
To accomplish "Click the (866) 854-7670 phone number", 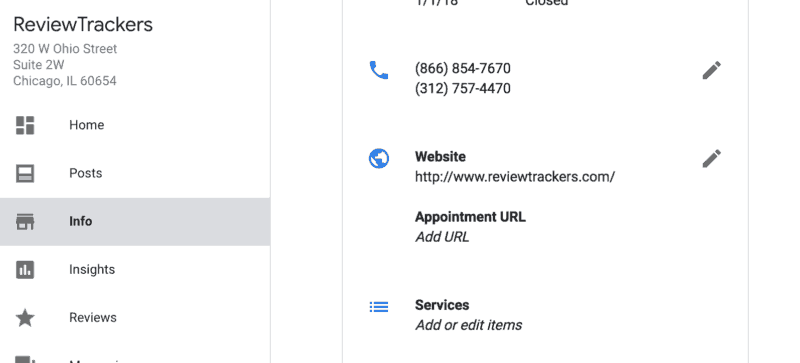I will click(x=463, y=68).
